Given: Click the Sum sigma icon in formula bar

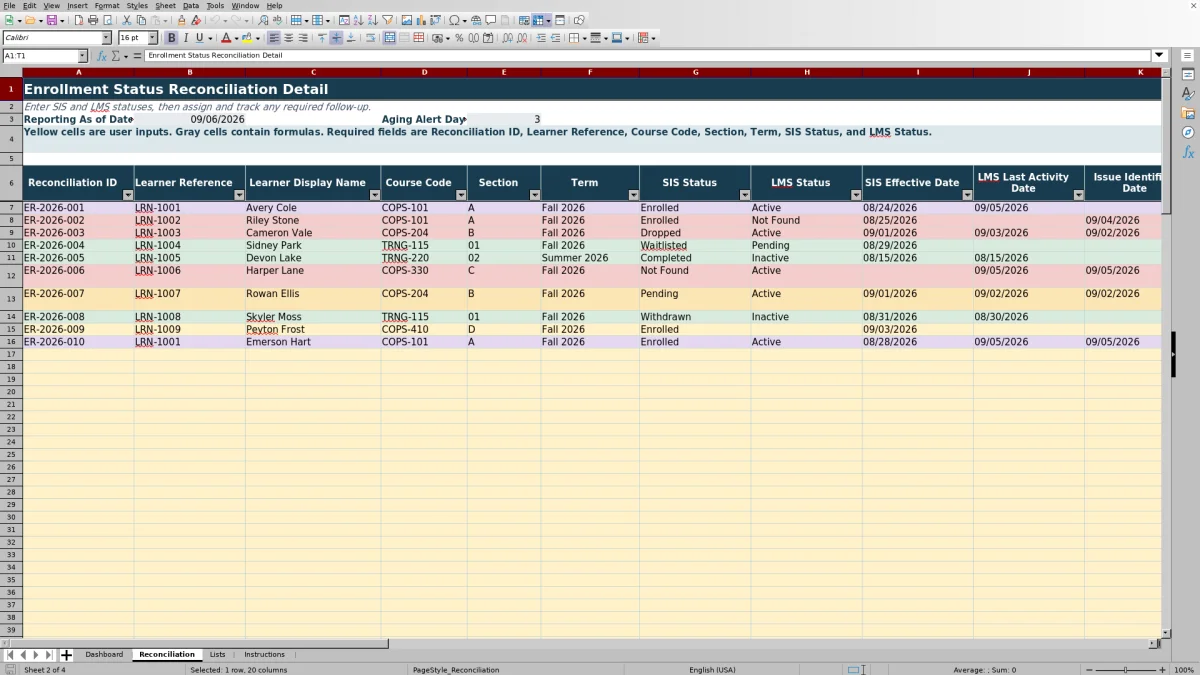Looking at the screenshot, I should coord(115,55).
